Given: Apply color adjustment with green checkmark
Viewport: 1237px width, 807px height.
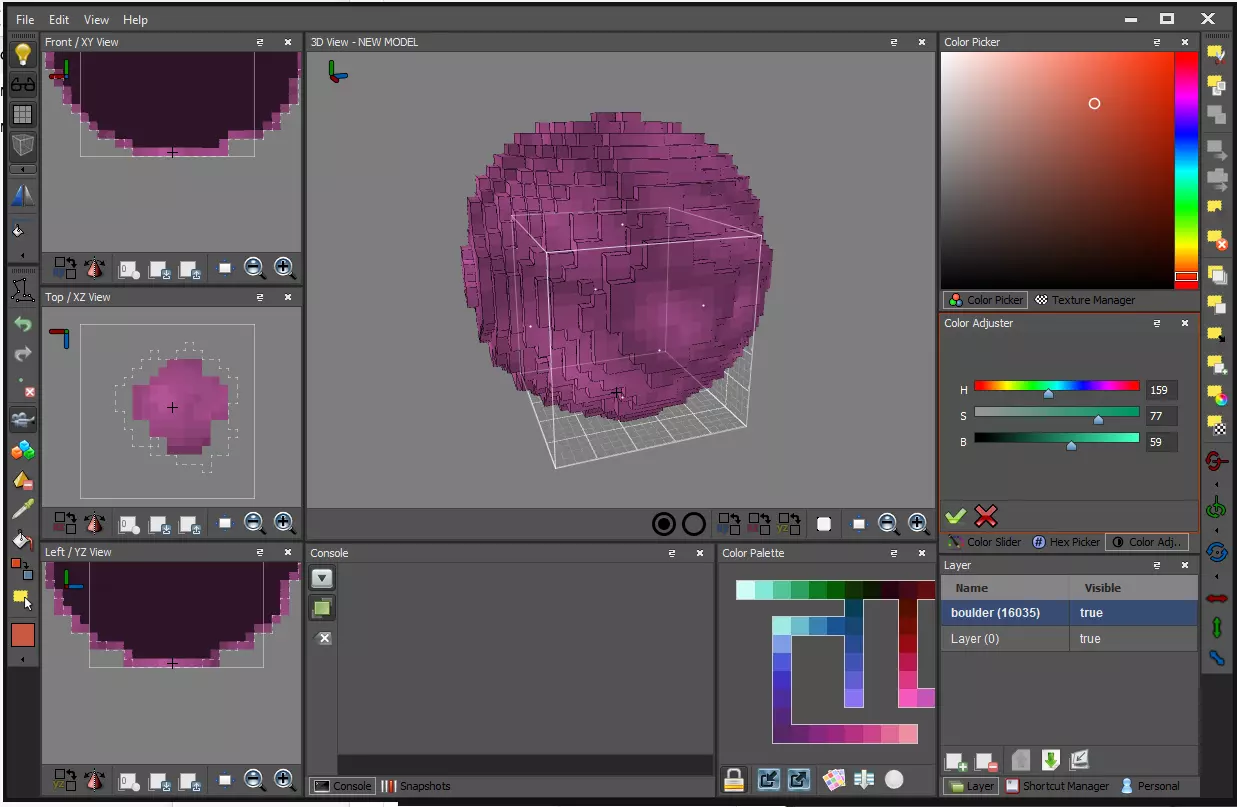Looking at the screenshot, I should click(x=956, y=516).
